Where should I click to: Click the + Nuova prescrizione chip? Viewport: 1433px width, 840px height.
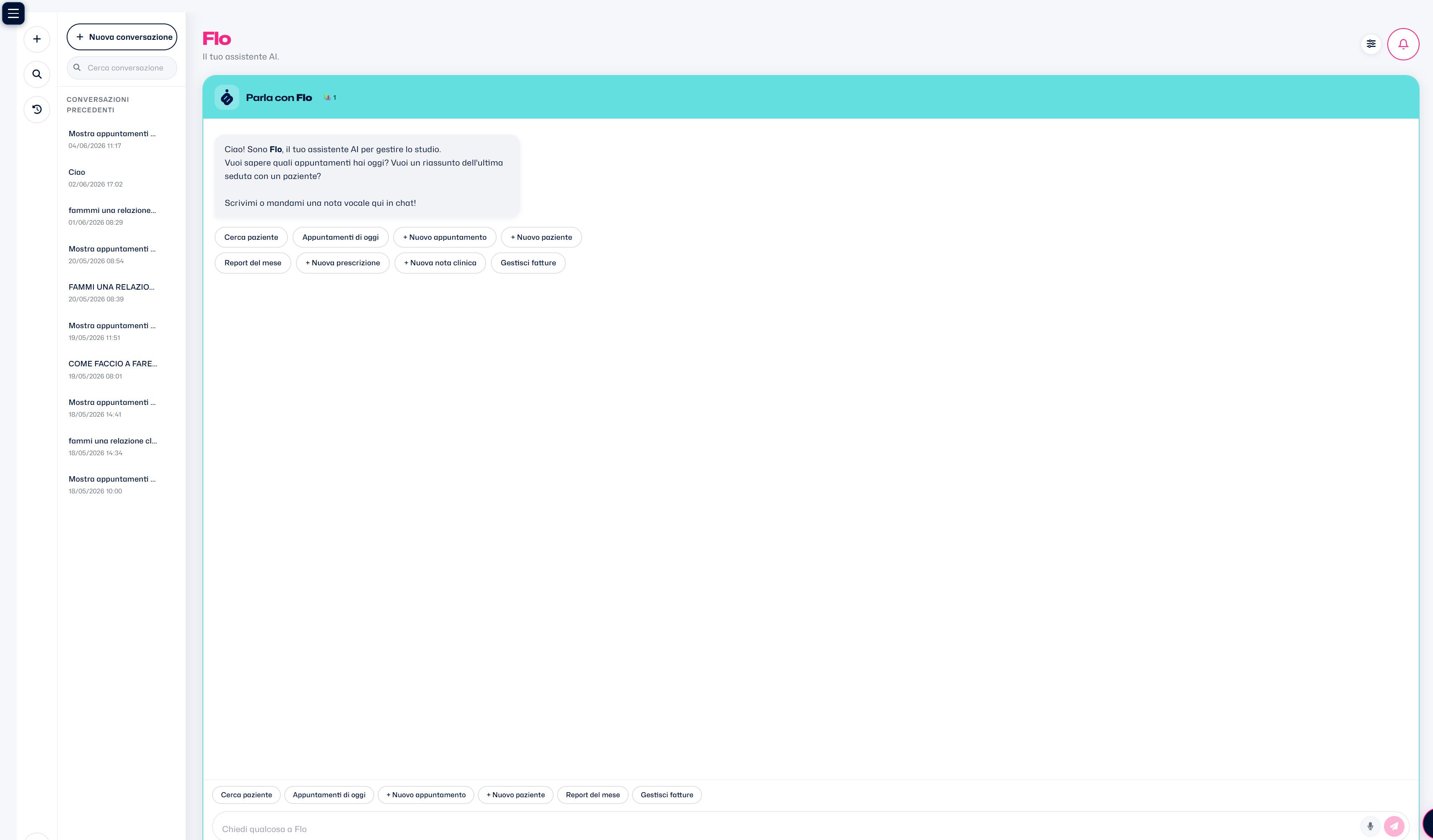point(342,263)
